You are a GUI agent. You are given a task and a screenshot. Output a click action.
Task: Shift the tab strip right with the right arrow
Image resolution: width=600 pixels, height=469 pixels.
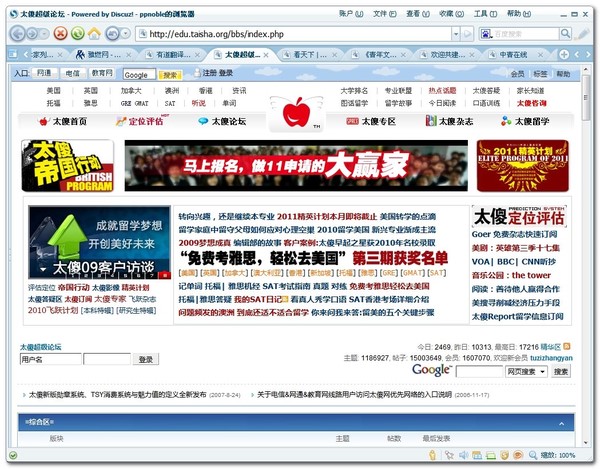pos(588,55)
